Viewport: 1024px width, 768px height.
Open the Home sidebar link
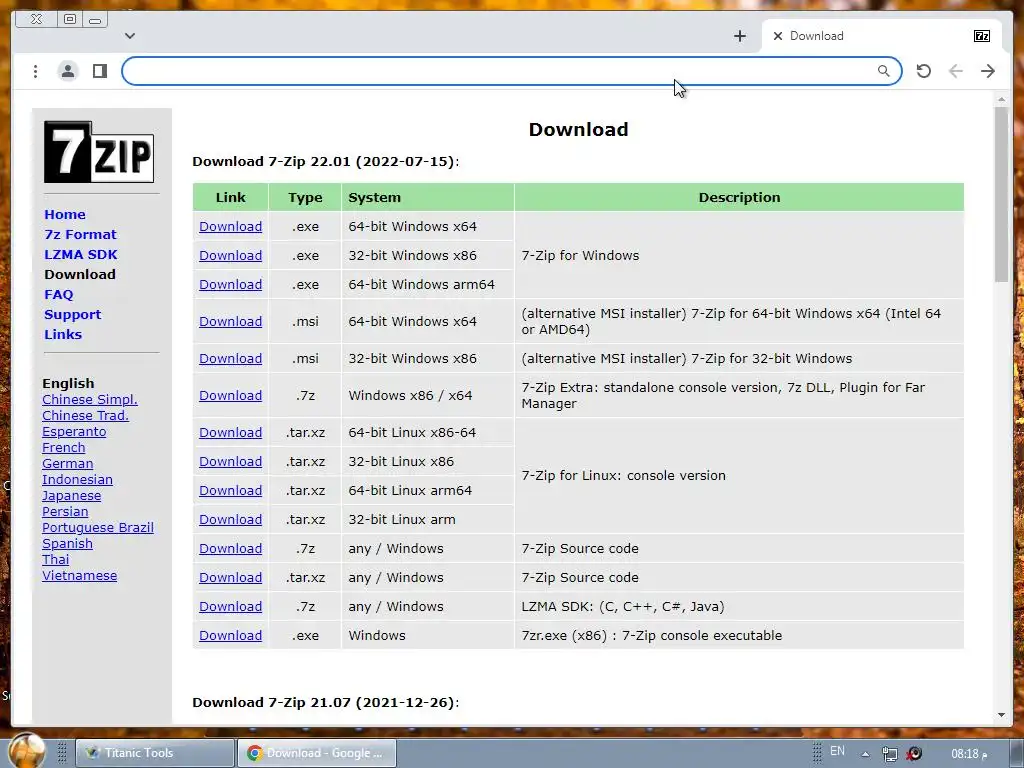pyautogui.click(x=65, y=215)
